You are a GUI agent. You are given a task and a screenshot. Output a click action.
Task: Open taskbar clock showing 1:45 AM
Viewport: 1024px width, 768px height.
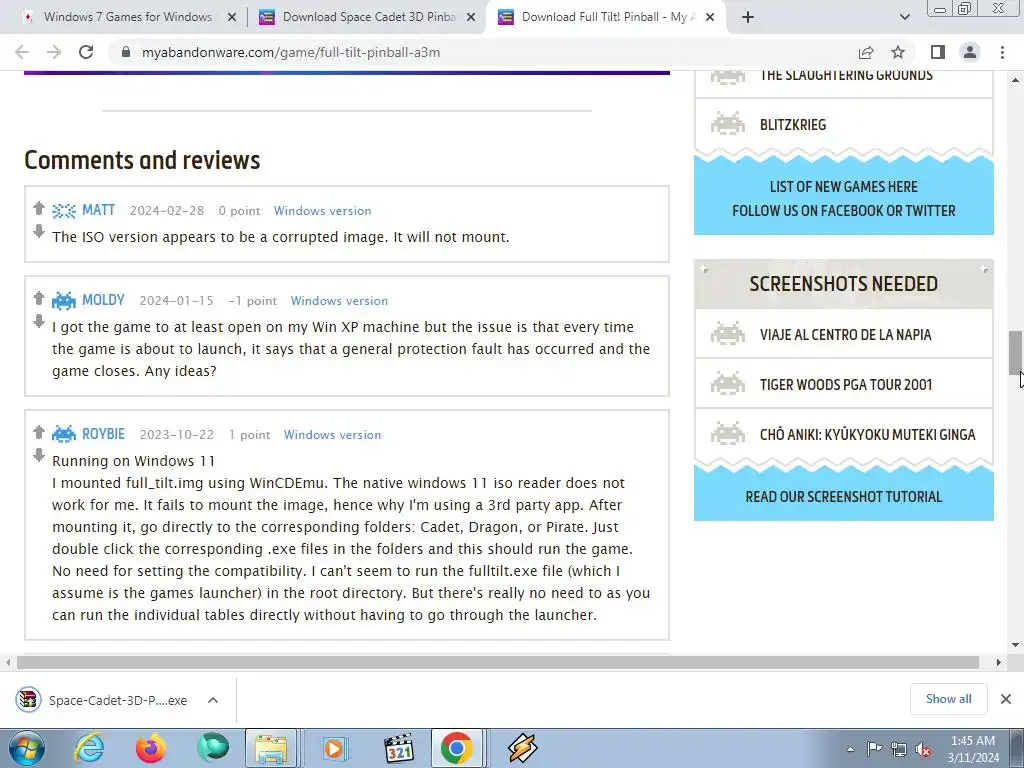[x=973, y=749]
